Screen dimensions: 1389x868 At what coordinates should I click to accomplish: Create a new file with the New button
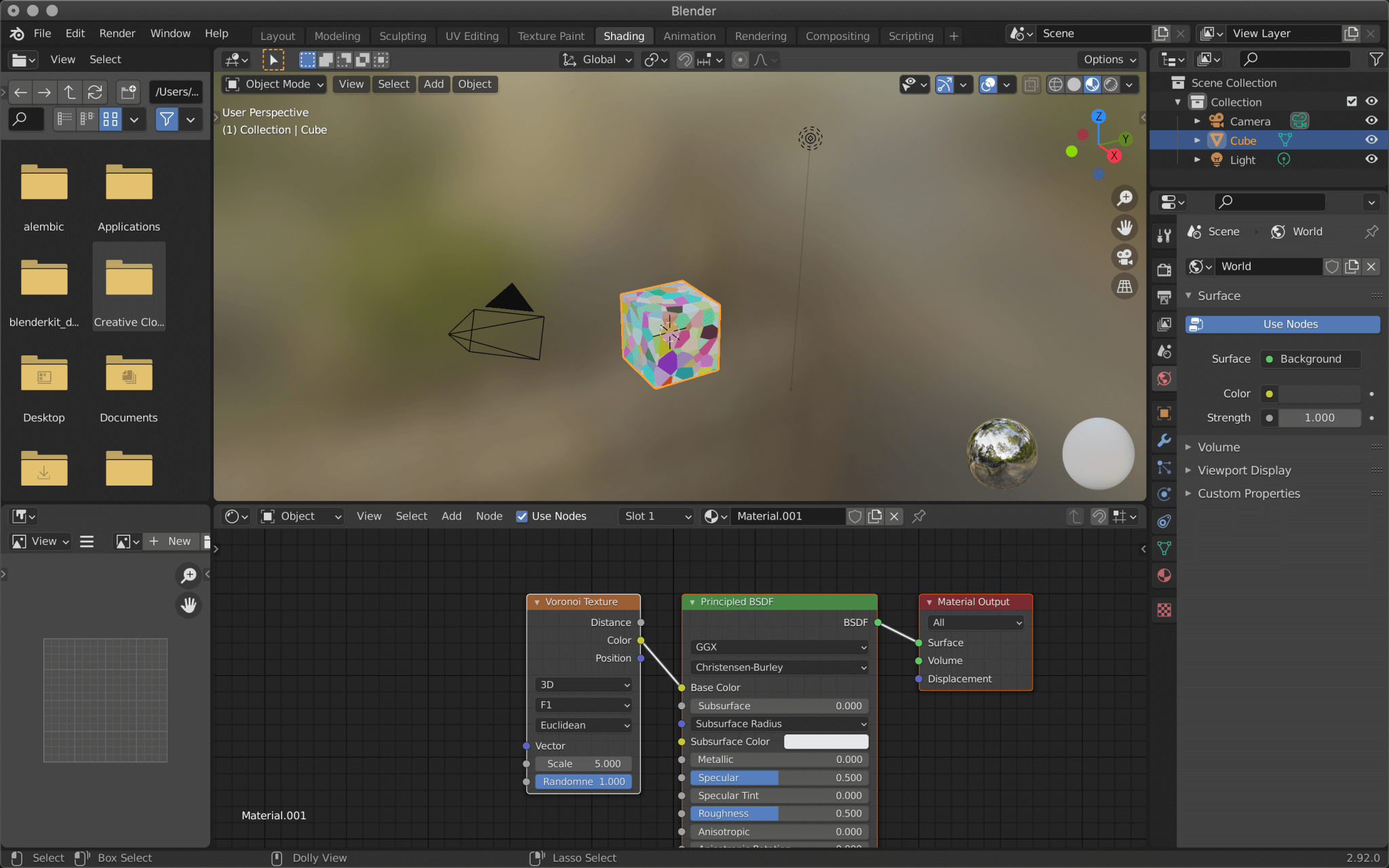click(172, 541)
